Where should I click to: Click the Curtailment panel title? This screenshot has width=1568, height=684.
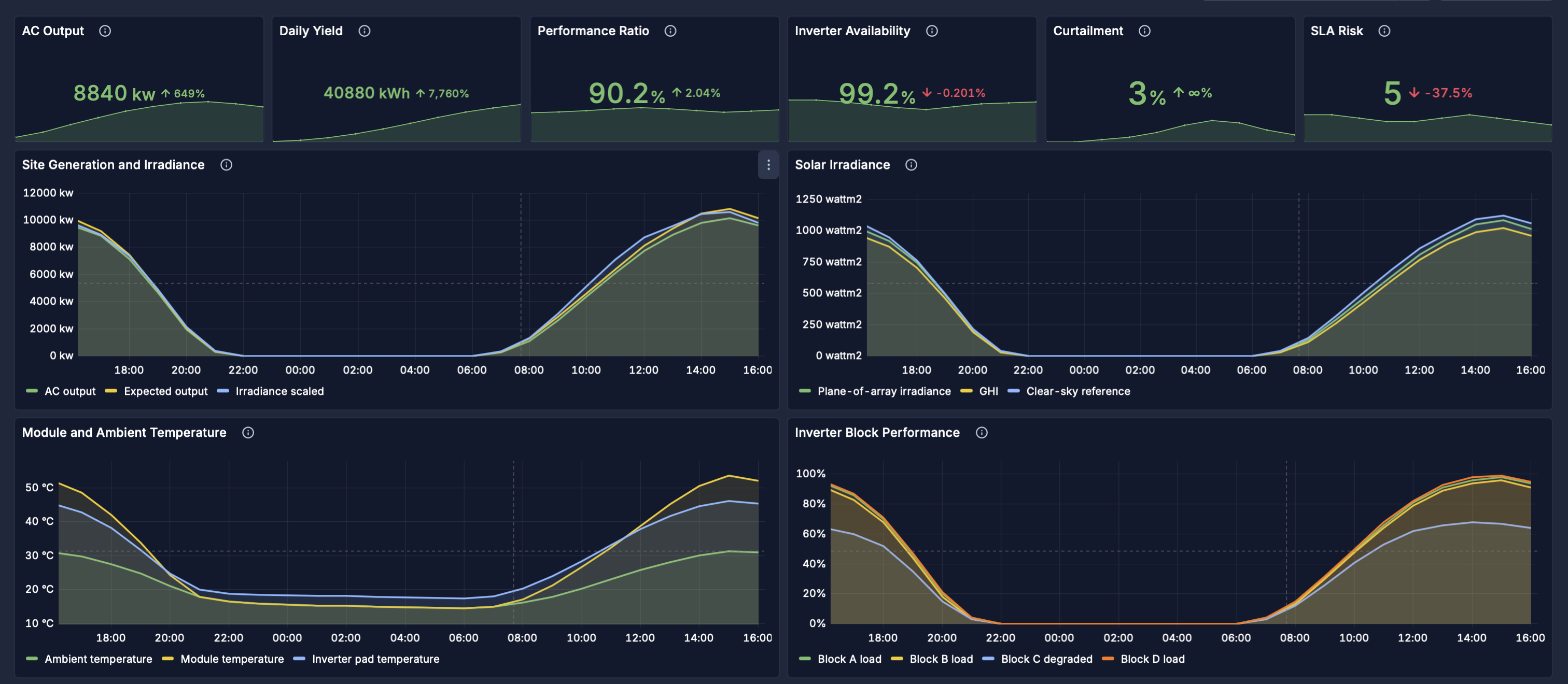click(1088, 31)
